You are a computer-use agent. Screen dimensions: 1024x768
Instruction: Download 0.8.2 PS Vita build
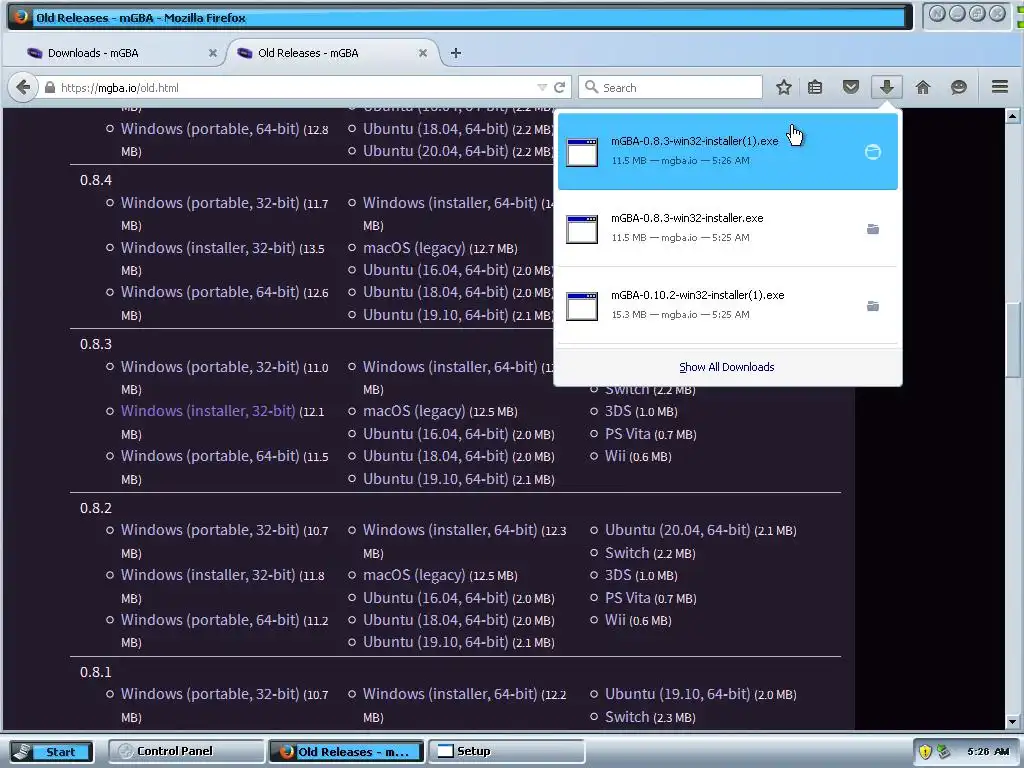(x=628, y=598)
